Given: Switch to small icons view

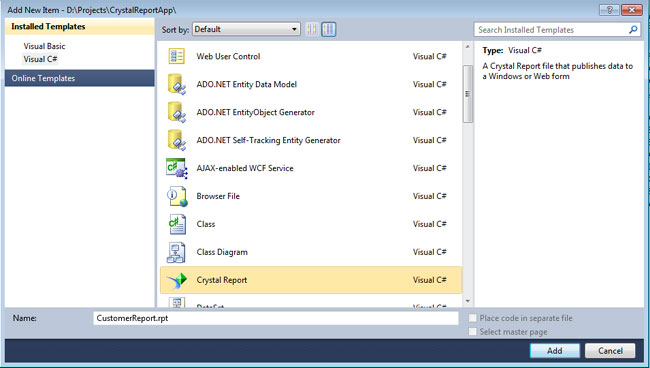Looking at the screenshot, I should 312,29.
